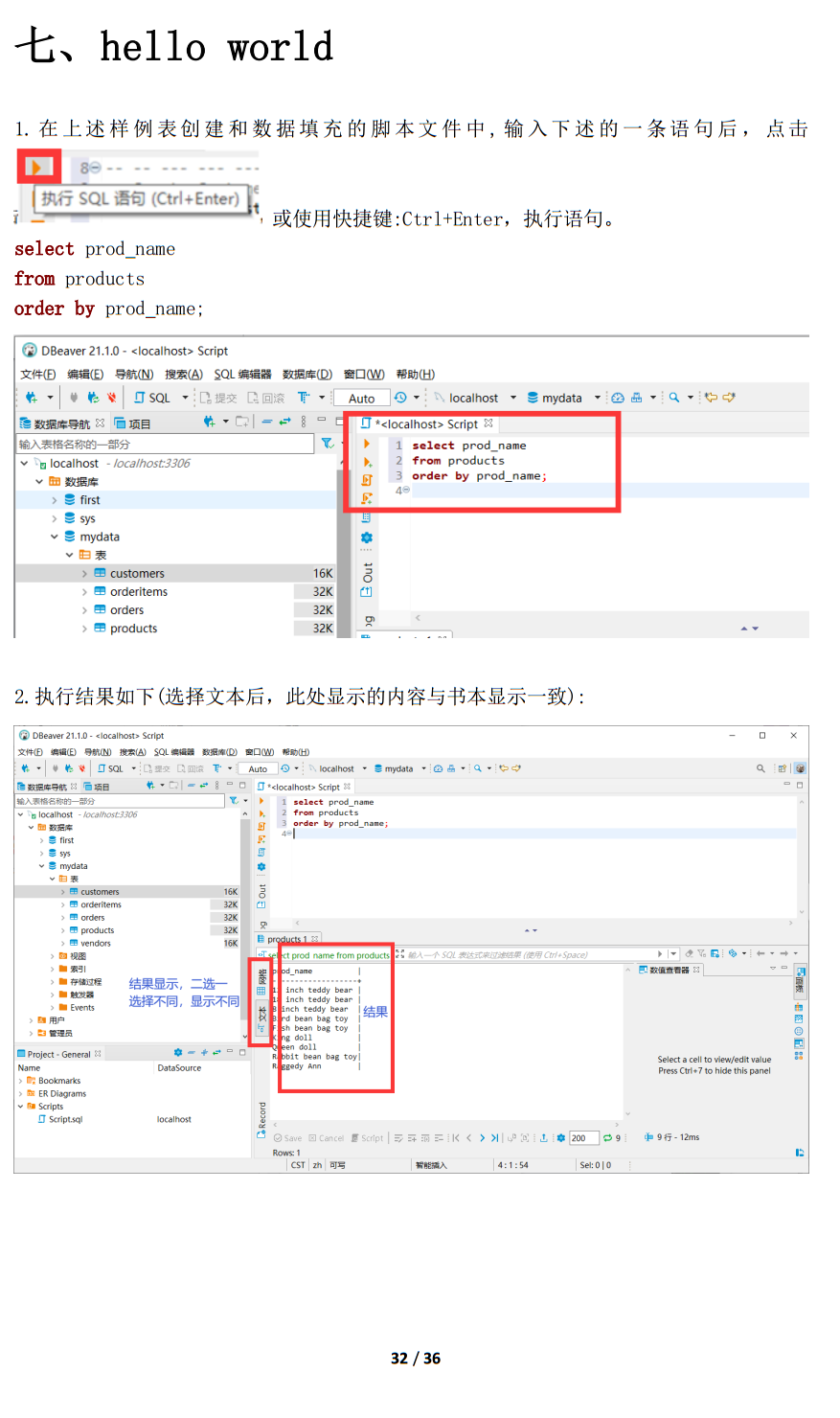Click project panel settings gear icon

coord(177,1053)
